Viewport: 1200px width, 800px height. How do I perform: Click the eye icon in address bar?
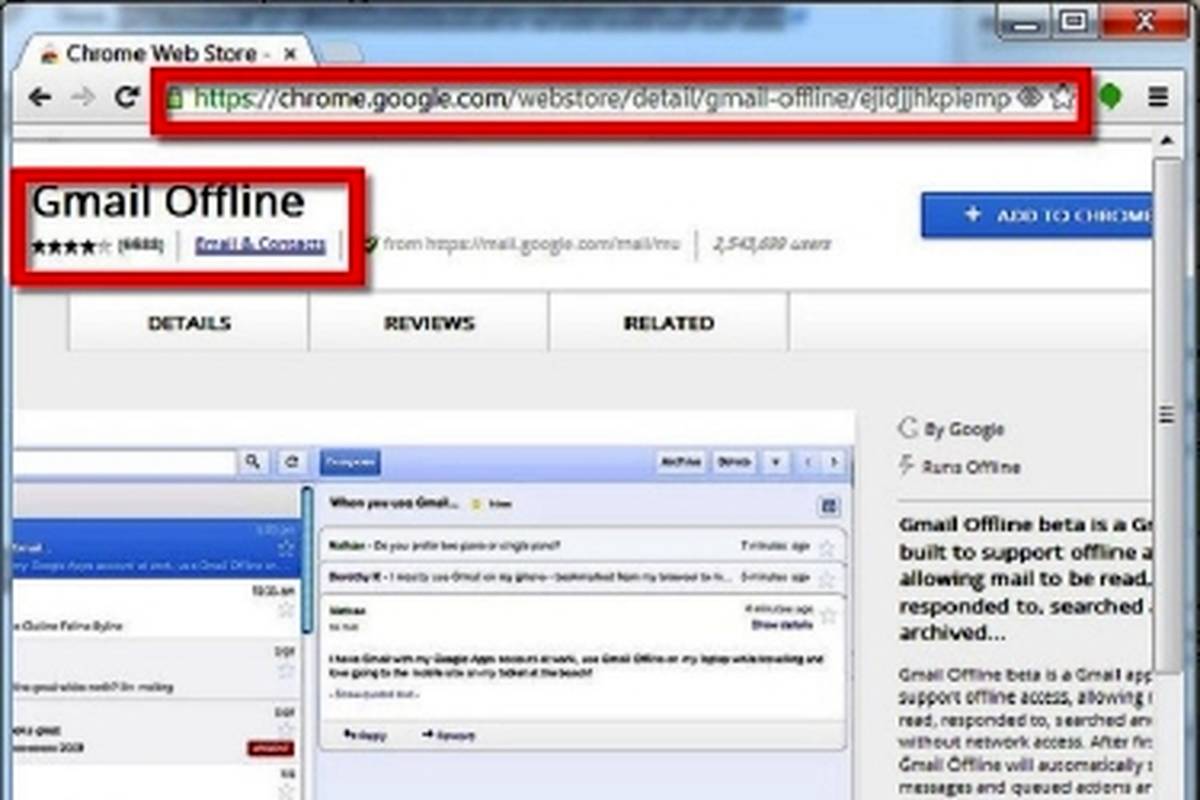pos(1029,97)
